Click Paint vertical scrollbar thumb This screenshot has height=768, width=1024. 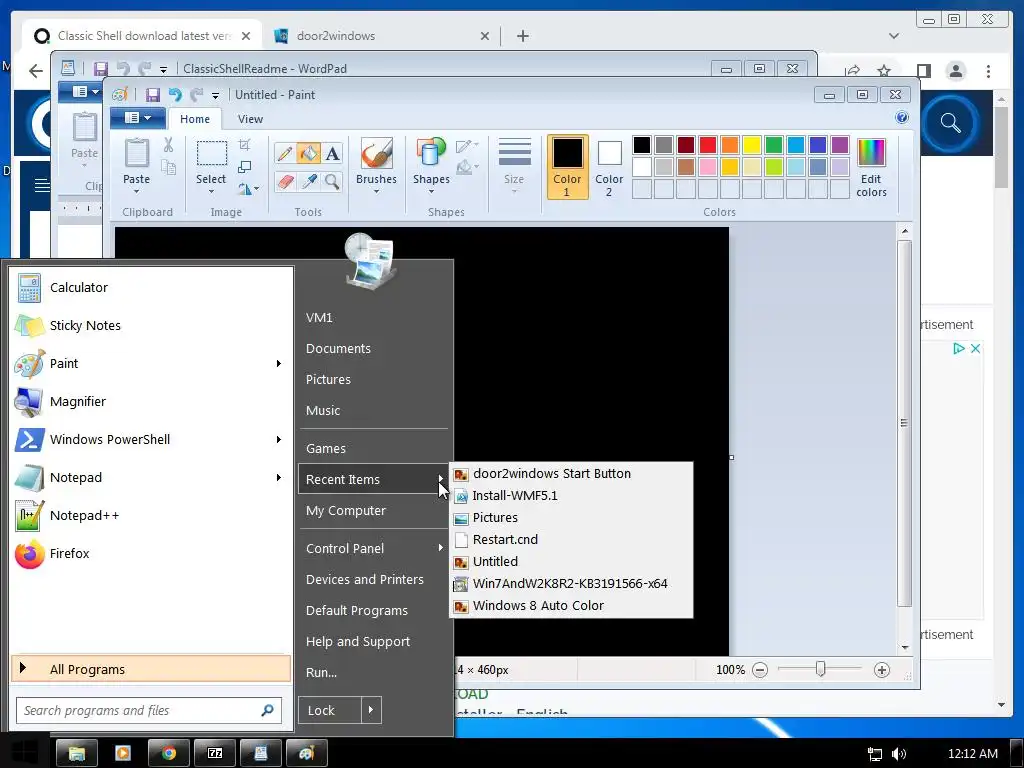pyautogui.click(x=904, y=423)
